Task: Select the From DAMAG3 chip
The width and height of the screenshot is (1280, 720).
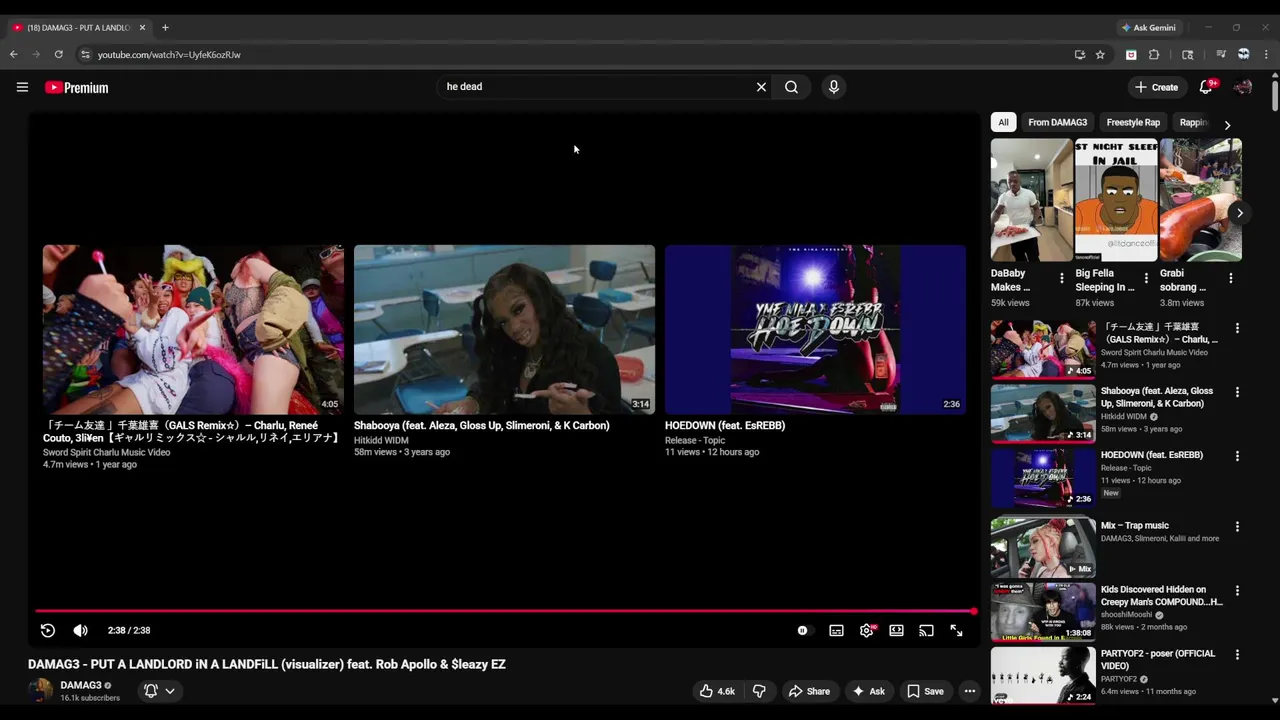Action: coord(1057,122)
